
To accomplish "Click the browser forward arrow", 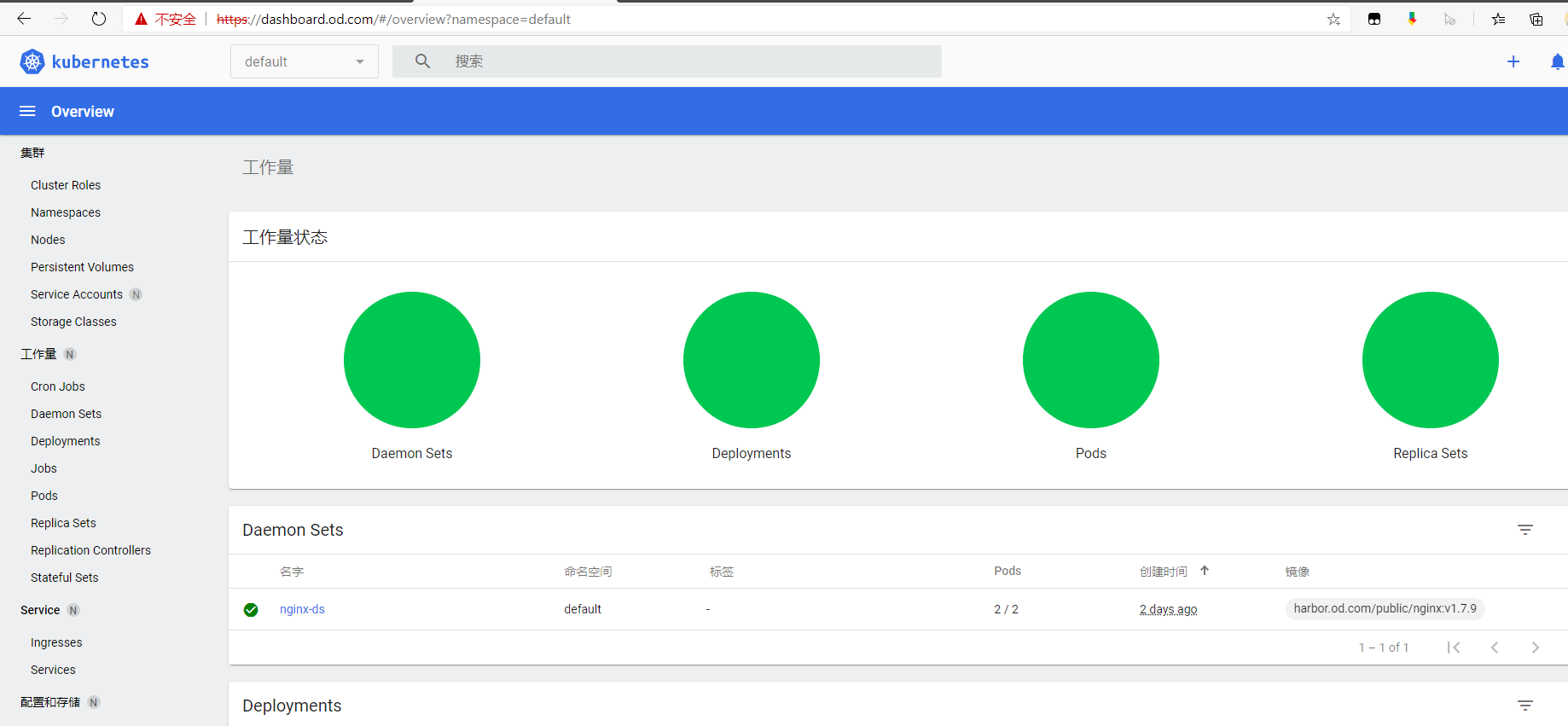I will click(x=61, y=19).
